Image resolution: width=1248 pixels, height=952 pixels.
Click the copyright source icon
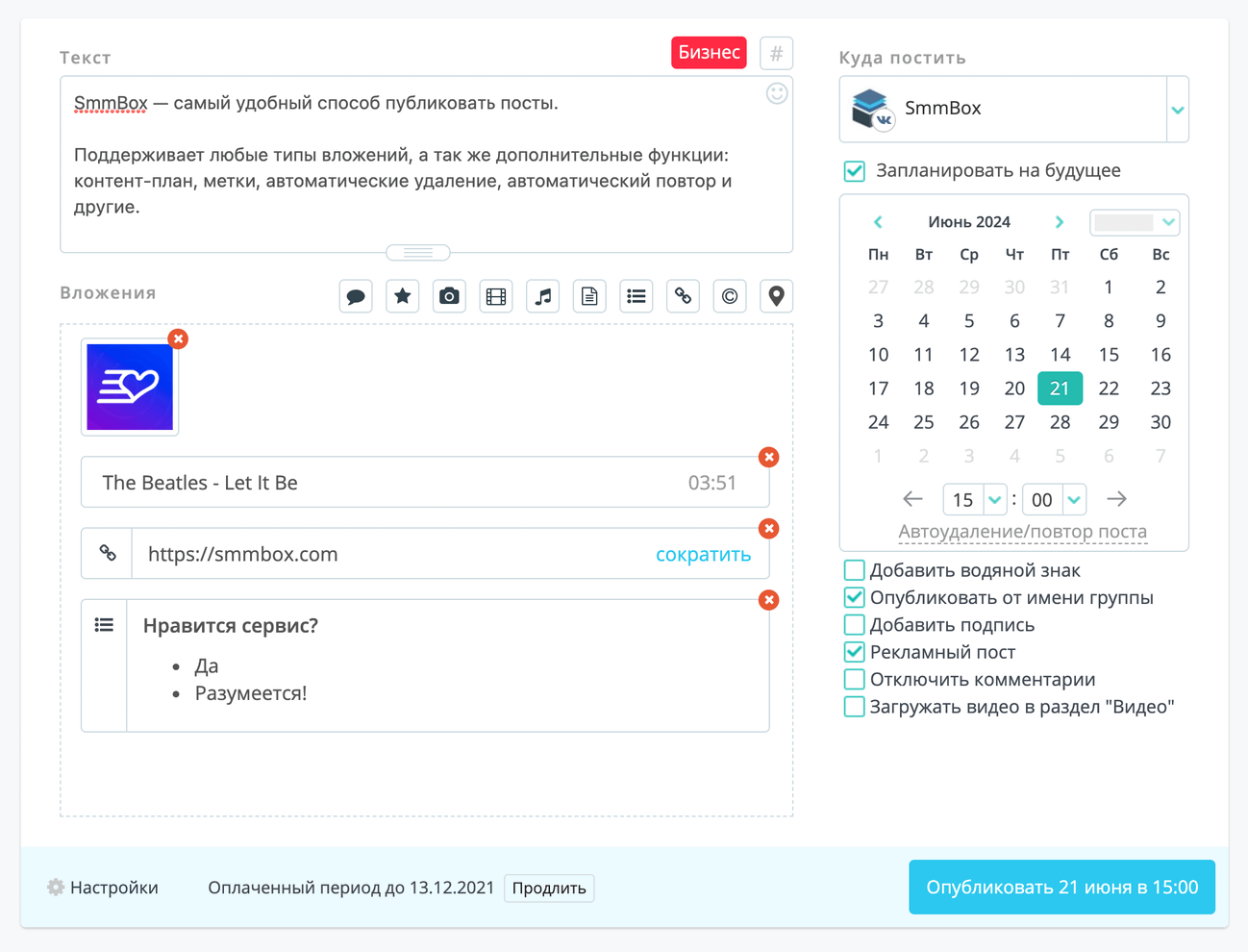730,296
